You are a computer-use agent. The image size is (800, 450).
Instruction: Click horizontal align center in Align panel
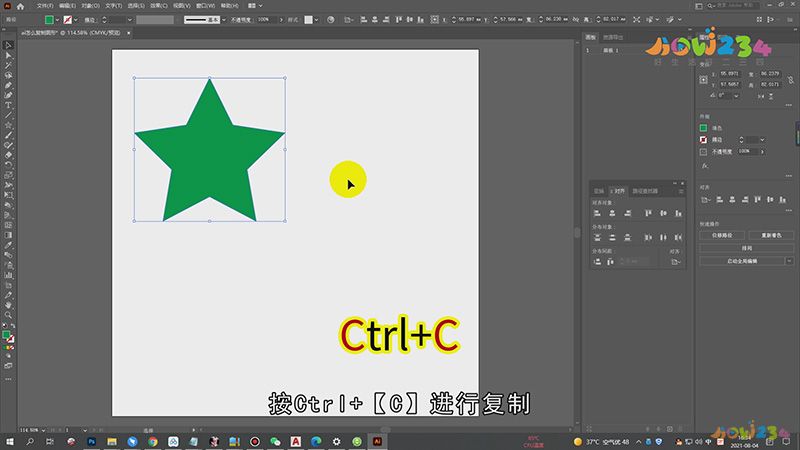612,213
